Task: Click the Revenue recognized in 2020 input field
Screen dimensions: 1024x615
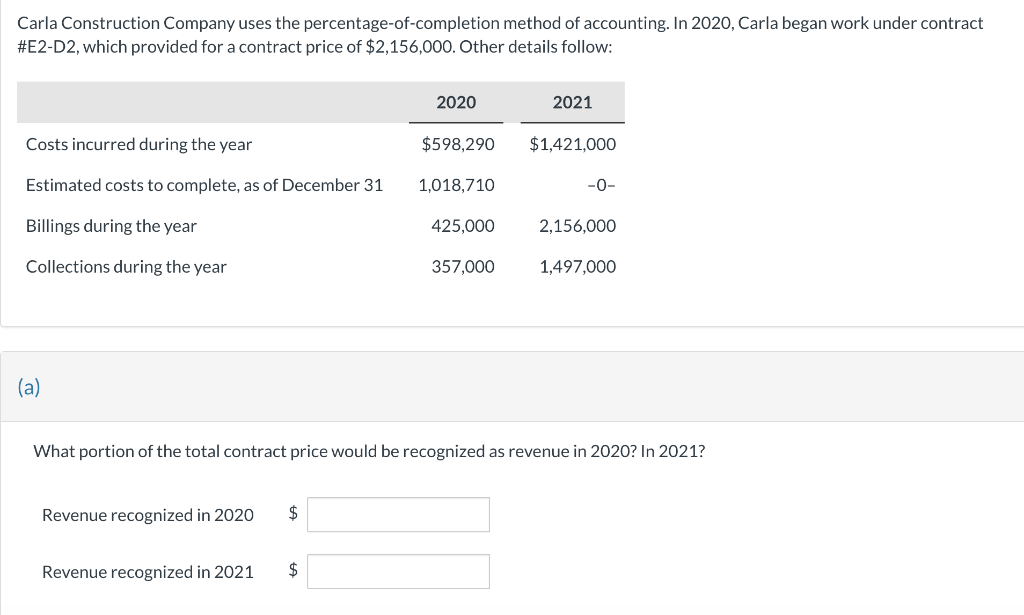Action: click(398, 514)
